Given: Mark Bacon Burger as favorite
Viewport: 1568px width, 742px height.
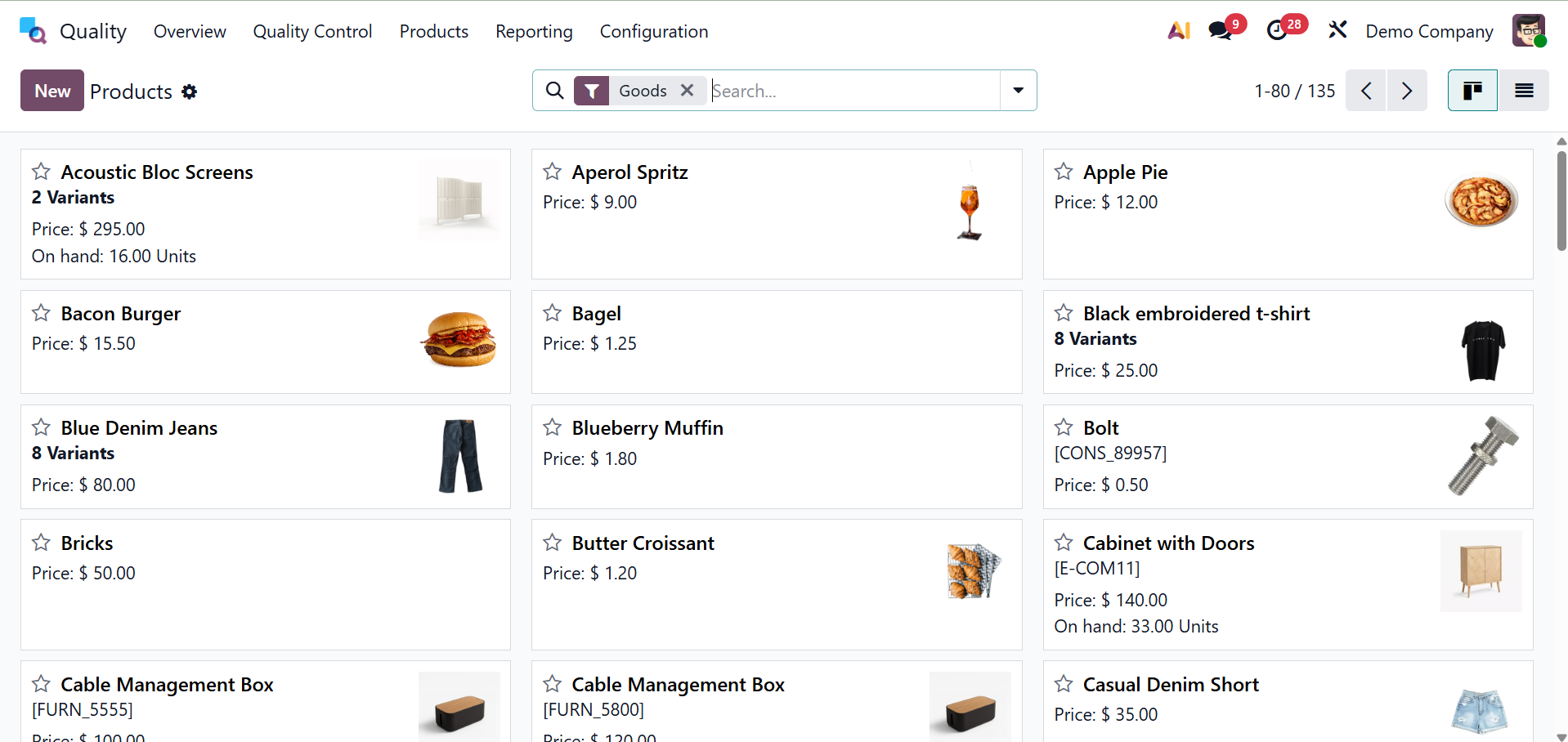Looking at the screenshot, I should [x=40, y=312].
